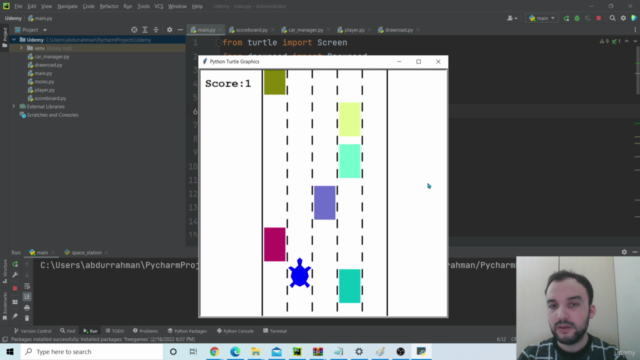Open the Navigate menu
Viewport: 640px width, 360px height.
click(67, 6)
